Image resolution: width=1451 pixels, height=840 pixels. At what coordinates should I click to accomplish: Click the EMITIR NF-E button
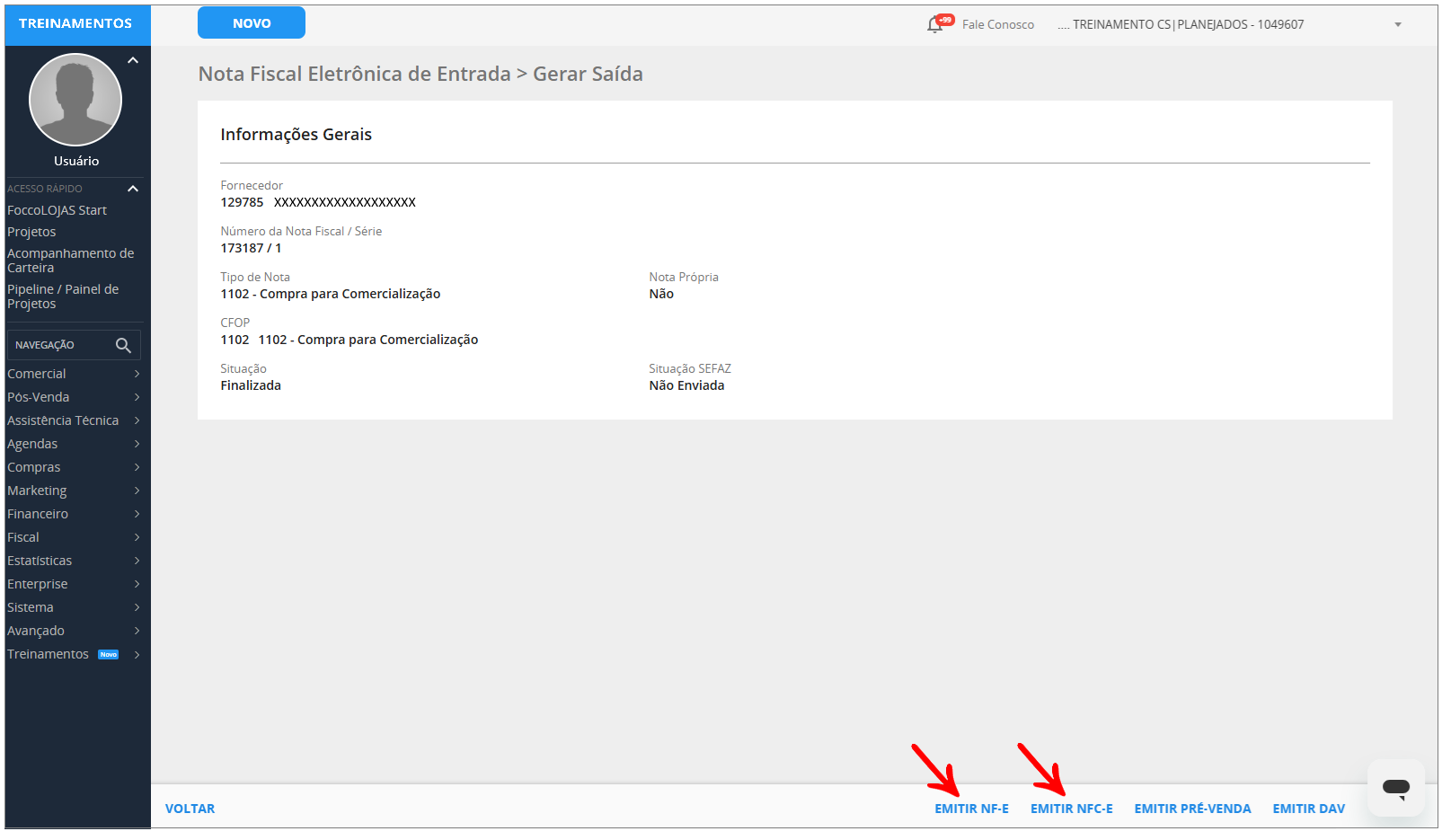point(971,808)
